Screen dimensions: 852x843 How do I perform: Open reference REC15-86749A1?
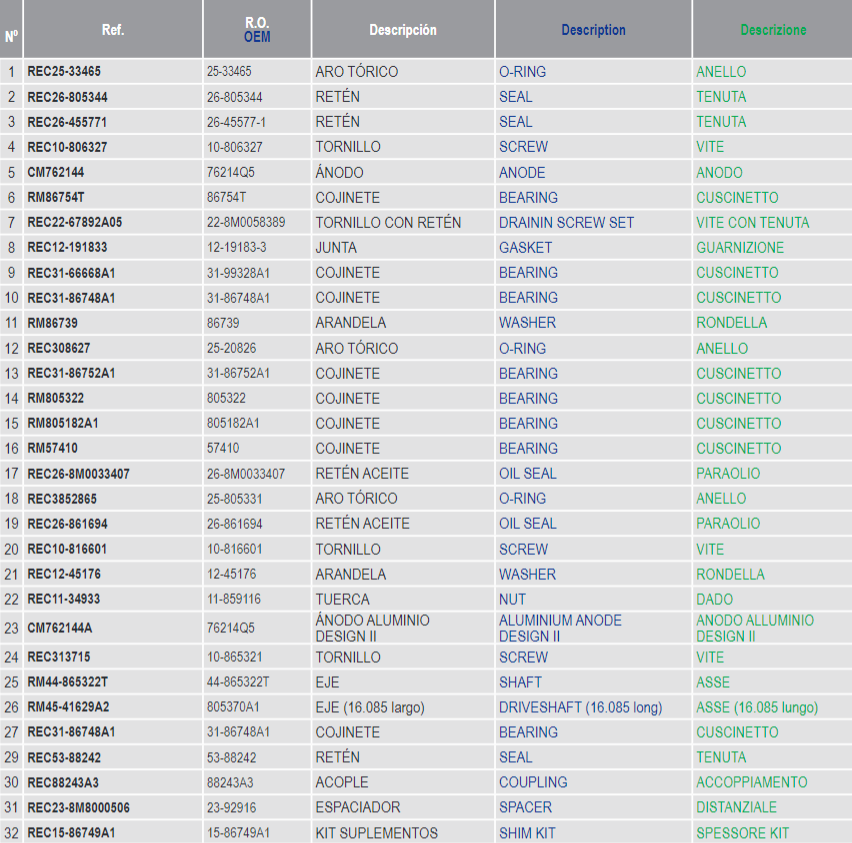click(x=71, y=833)
